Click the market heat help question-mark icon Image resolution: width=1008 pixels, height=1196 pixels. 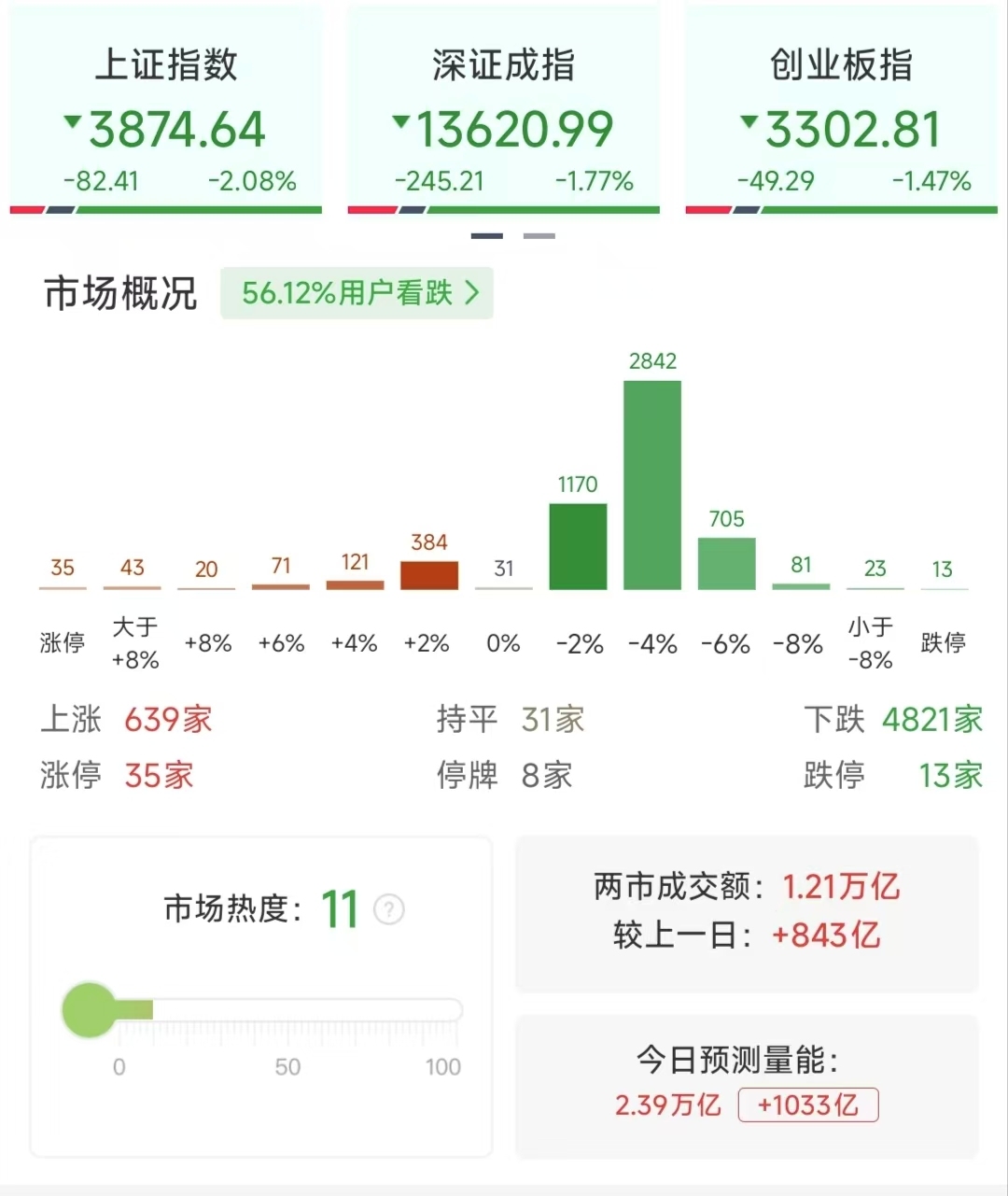click(x=389, y=909)
